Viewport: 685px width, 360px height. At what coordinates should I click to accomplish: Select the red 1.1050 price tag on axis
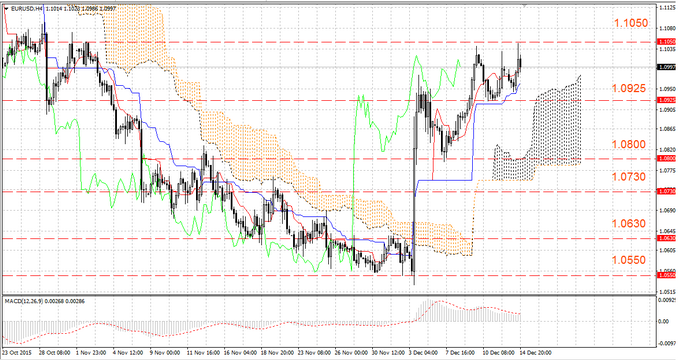(667, 42)
